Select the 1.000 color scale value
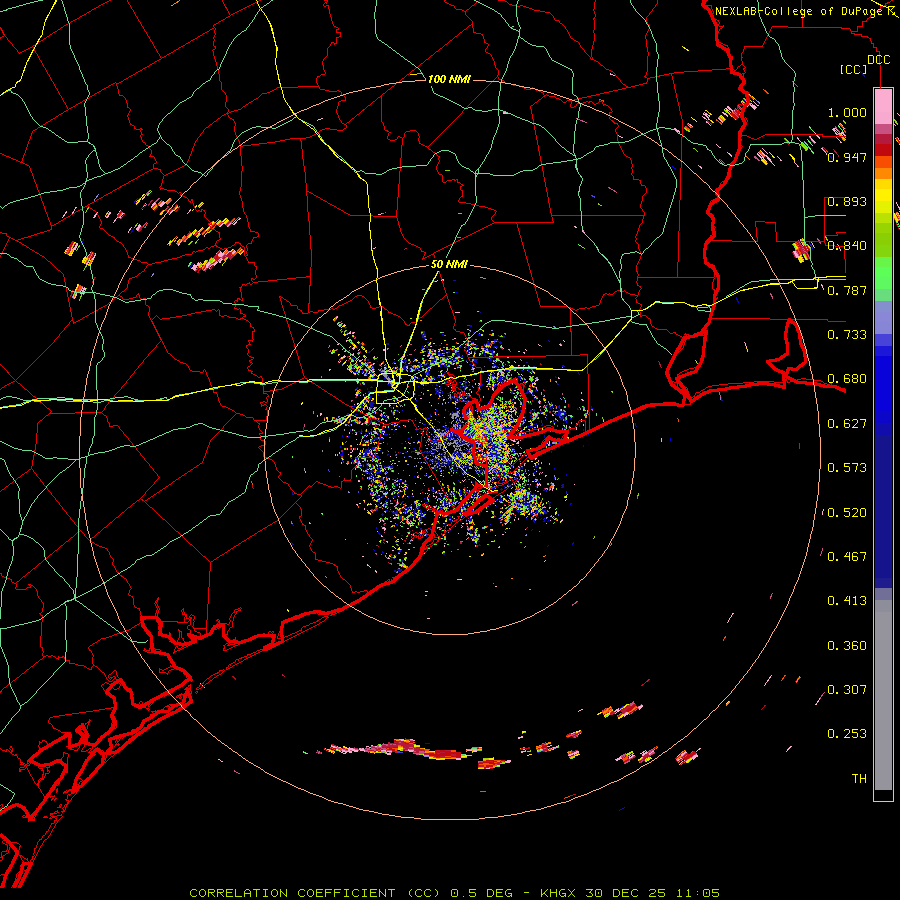Image resolution: width=900 pixels, height=900 pixels. click(x=847, y=112)
